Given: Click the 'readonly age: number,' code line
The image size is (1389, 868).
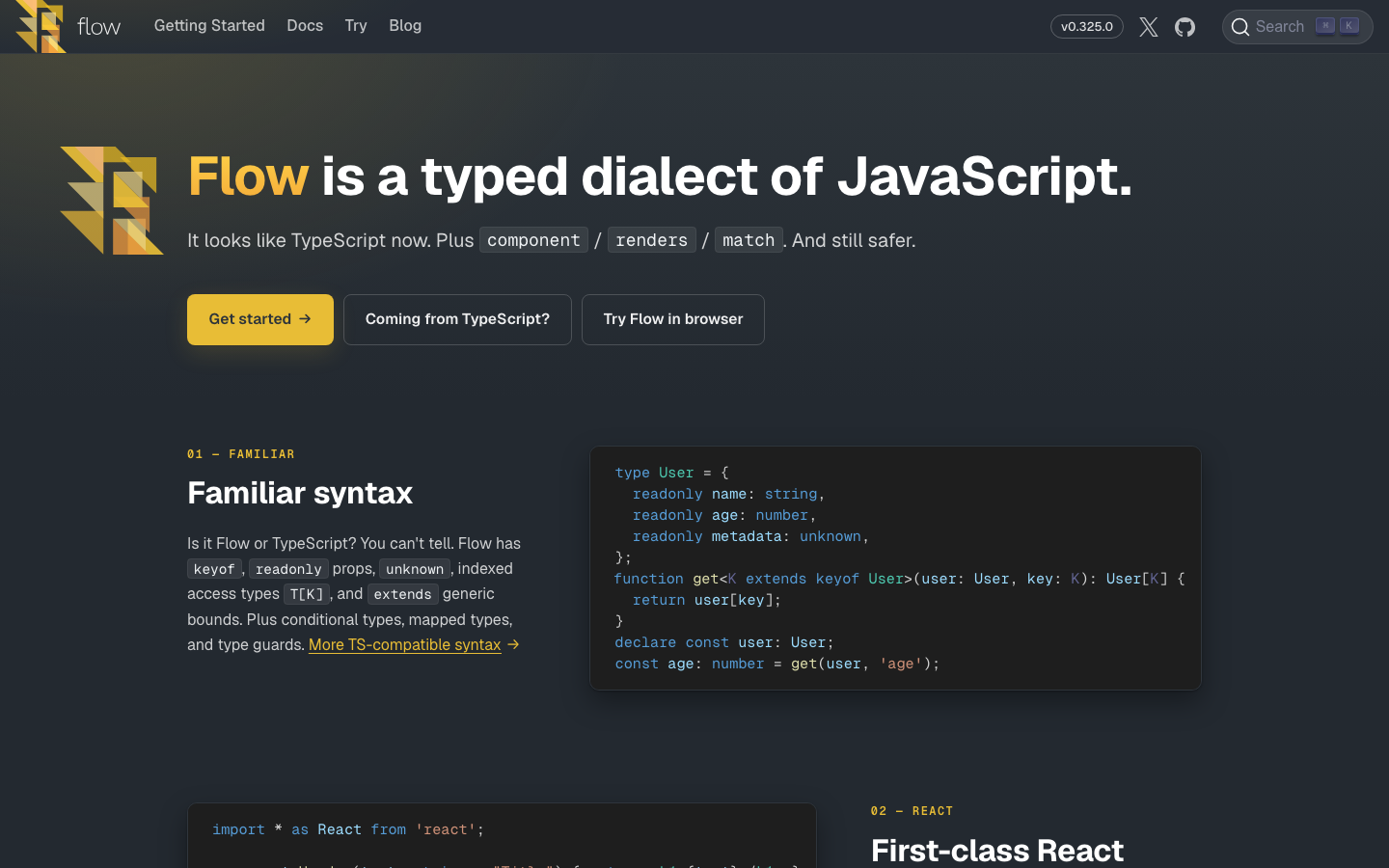Looking at the screenshot, I should [724, 515].
